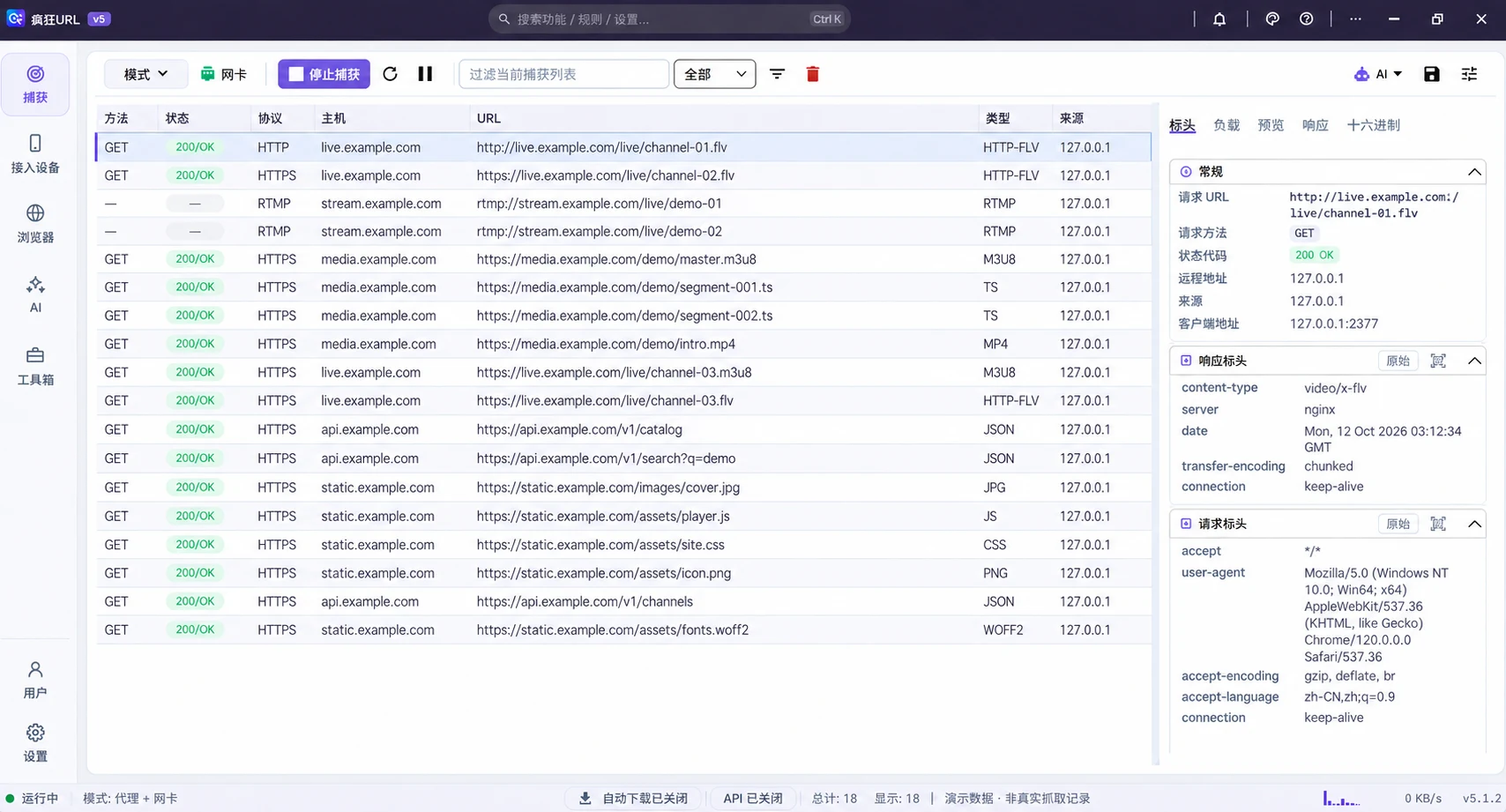Select the master.m3u8 request row
1506x812 pixels.
(x=623, y=259)
